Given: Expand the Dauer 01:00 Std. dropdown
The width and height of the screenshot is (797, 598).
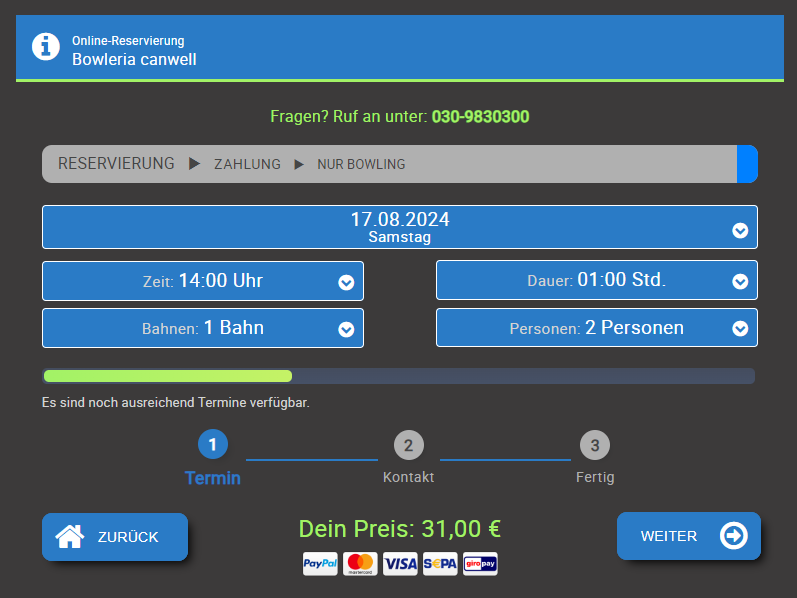Looking at the screenshot, I should (x=596, y=281).
